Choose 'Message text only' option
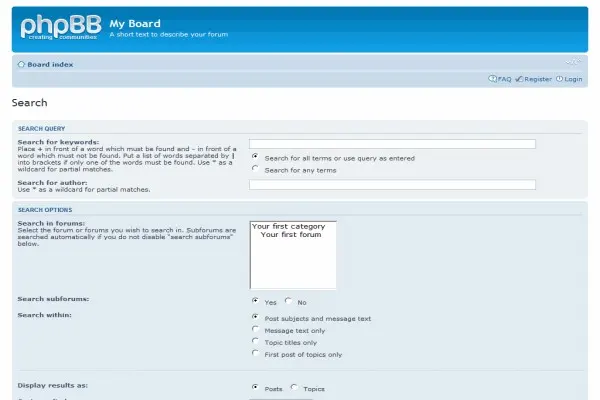Image resolution: width=600 pixels, height=400 pixels. pos(256,330)
